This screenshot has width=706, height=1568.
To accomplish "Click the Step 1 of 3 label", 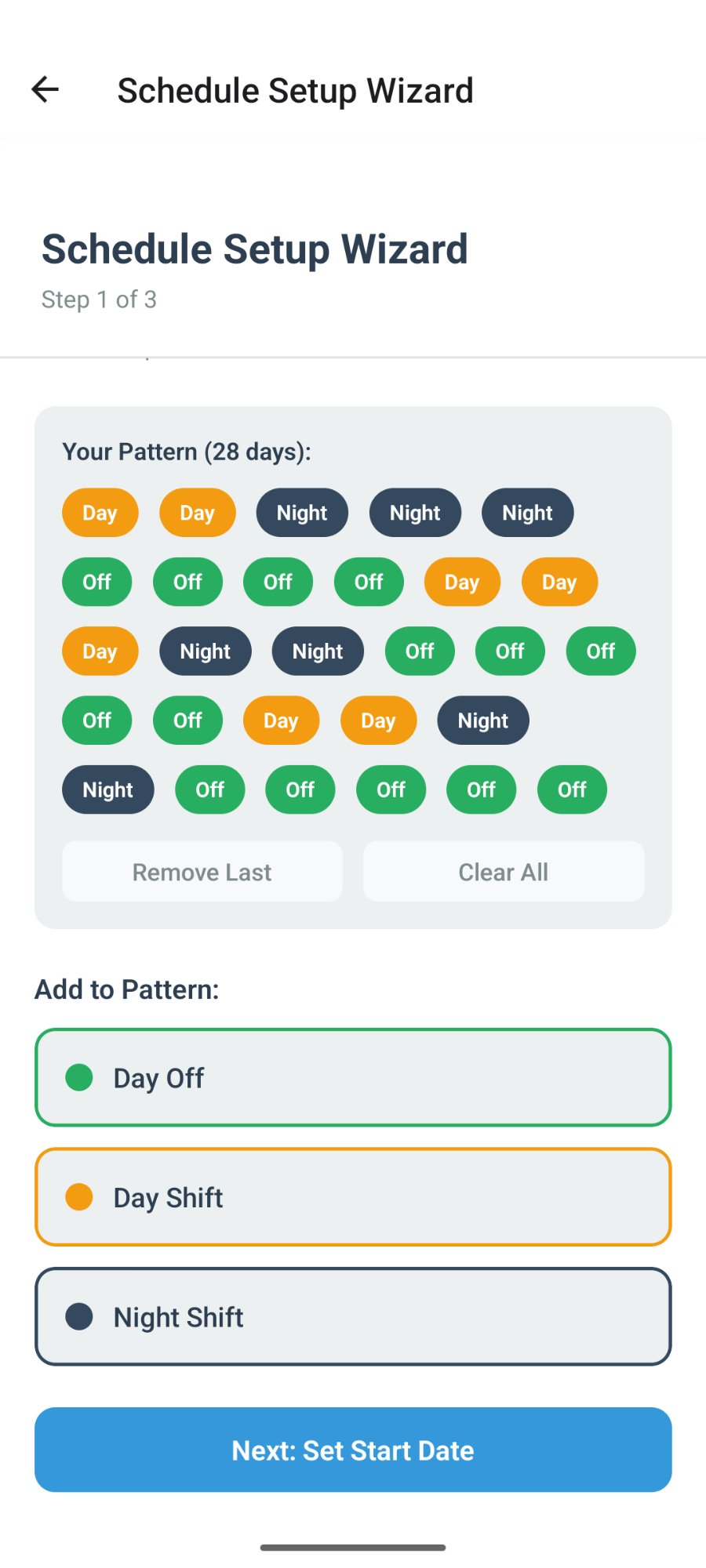I will click(99, 299).
